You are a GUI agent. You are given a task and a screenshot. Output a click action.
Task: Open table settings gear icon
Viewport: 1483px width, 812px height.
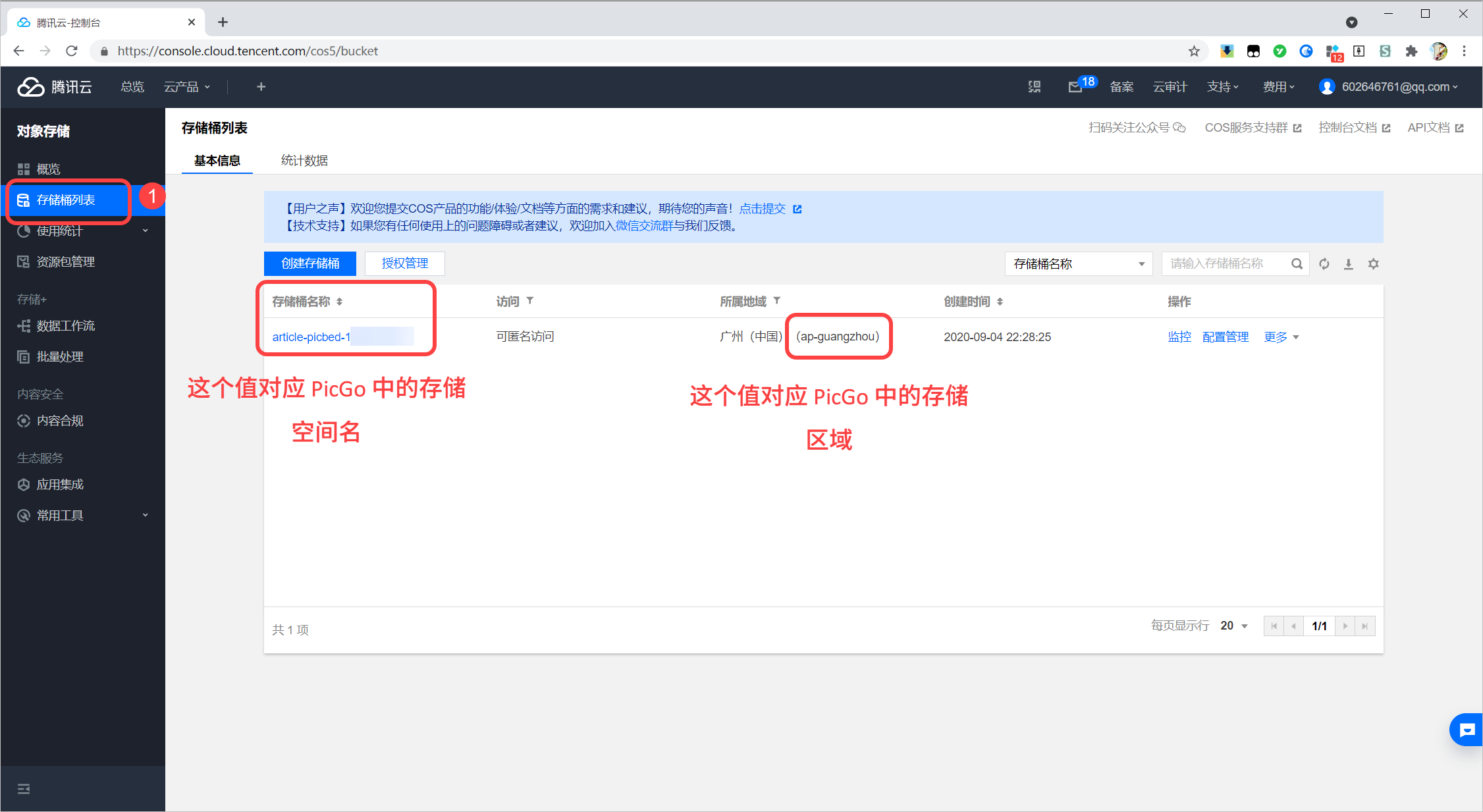pos(1373,264)
